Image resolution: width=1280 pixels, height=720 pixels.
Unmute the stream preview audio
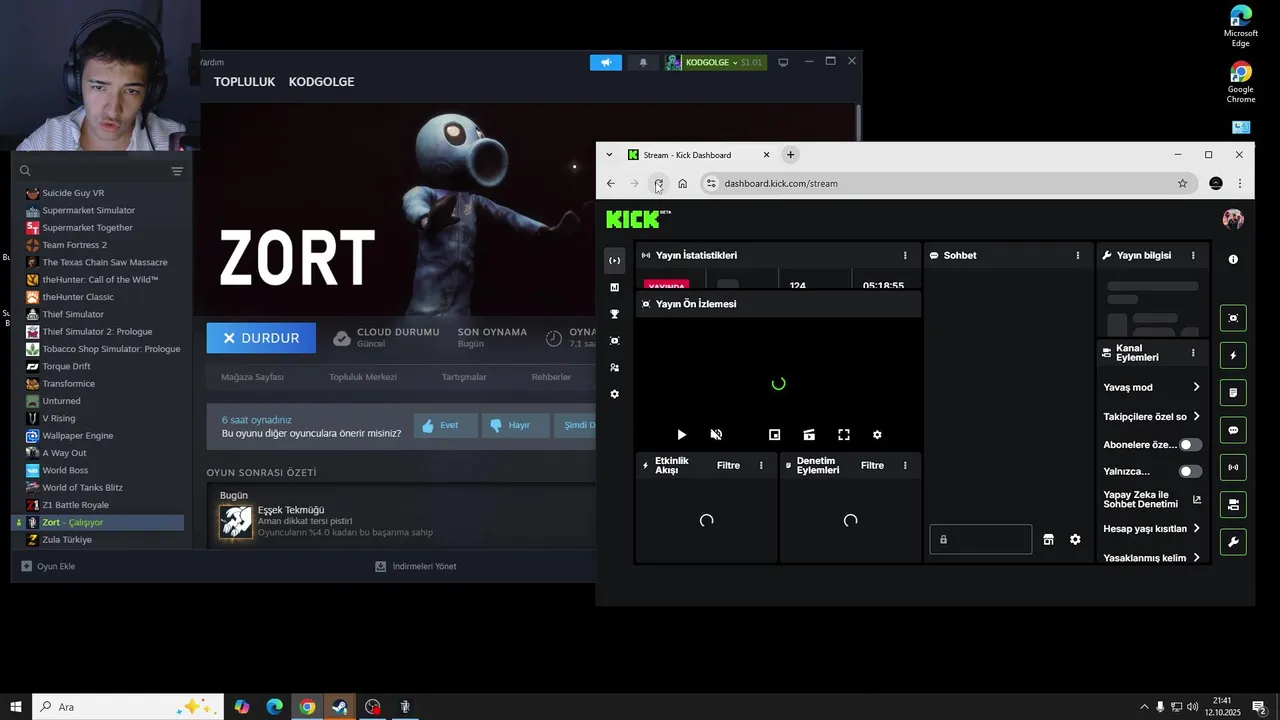716,435
